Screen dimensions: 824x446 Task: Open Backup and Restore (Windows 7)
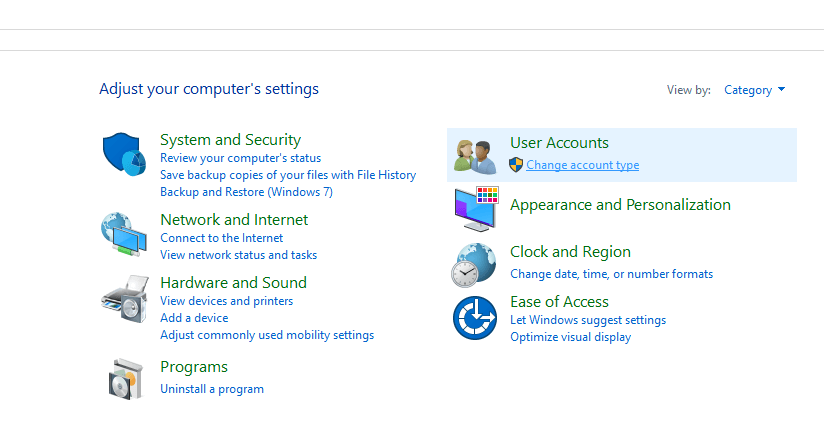[246, 192]
